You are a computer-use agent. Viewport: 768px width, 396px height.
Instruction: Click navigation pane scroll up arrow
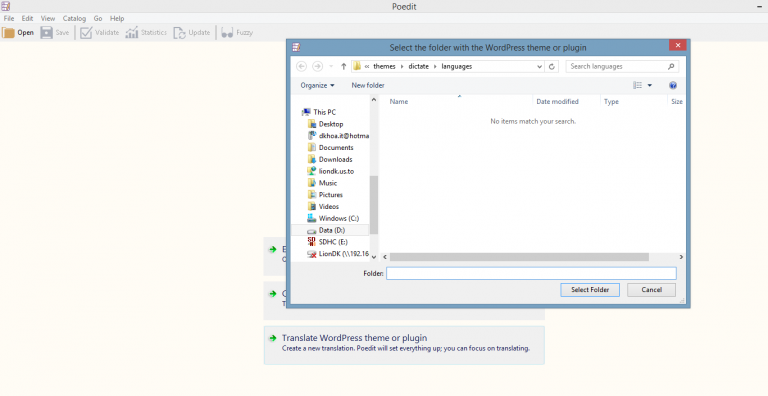tap(374, 99)
